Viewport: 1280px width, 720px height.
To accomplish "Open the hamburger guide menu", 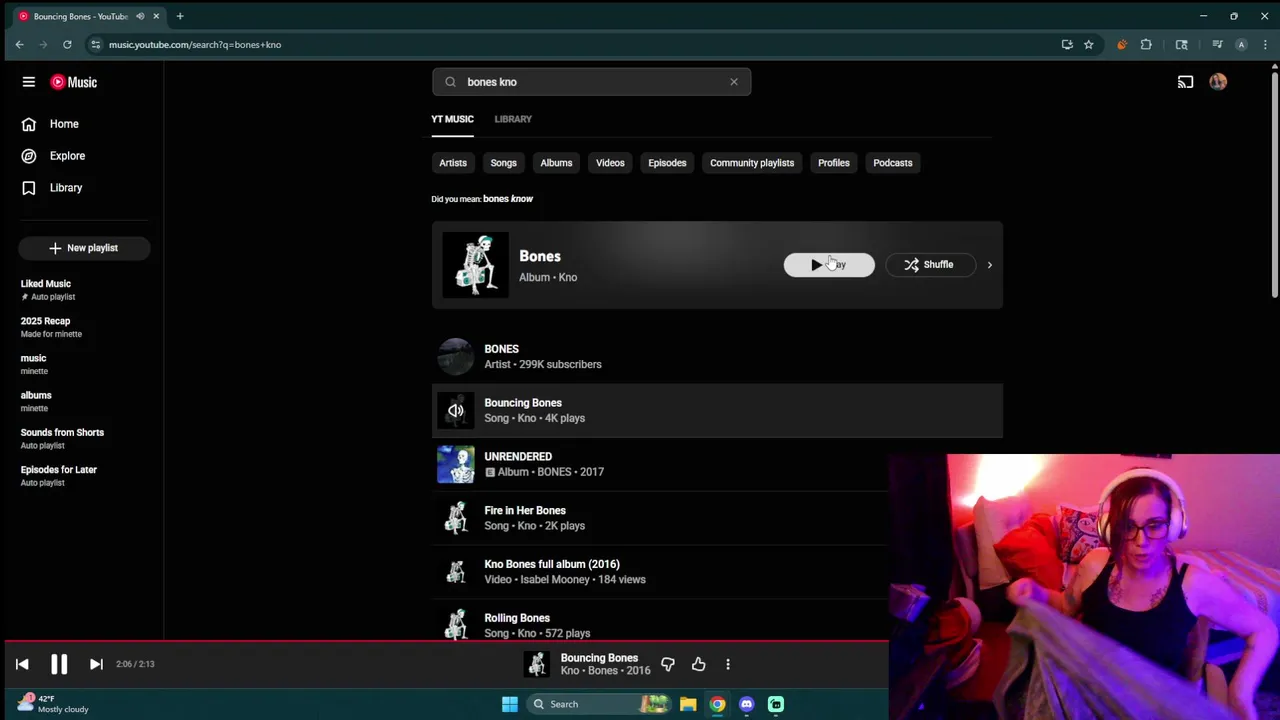I will (29, 82).
